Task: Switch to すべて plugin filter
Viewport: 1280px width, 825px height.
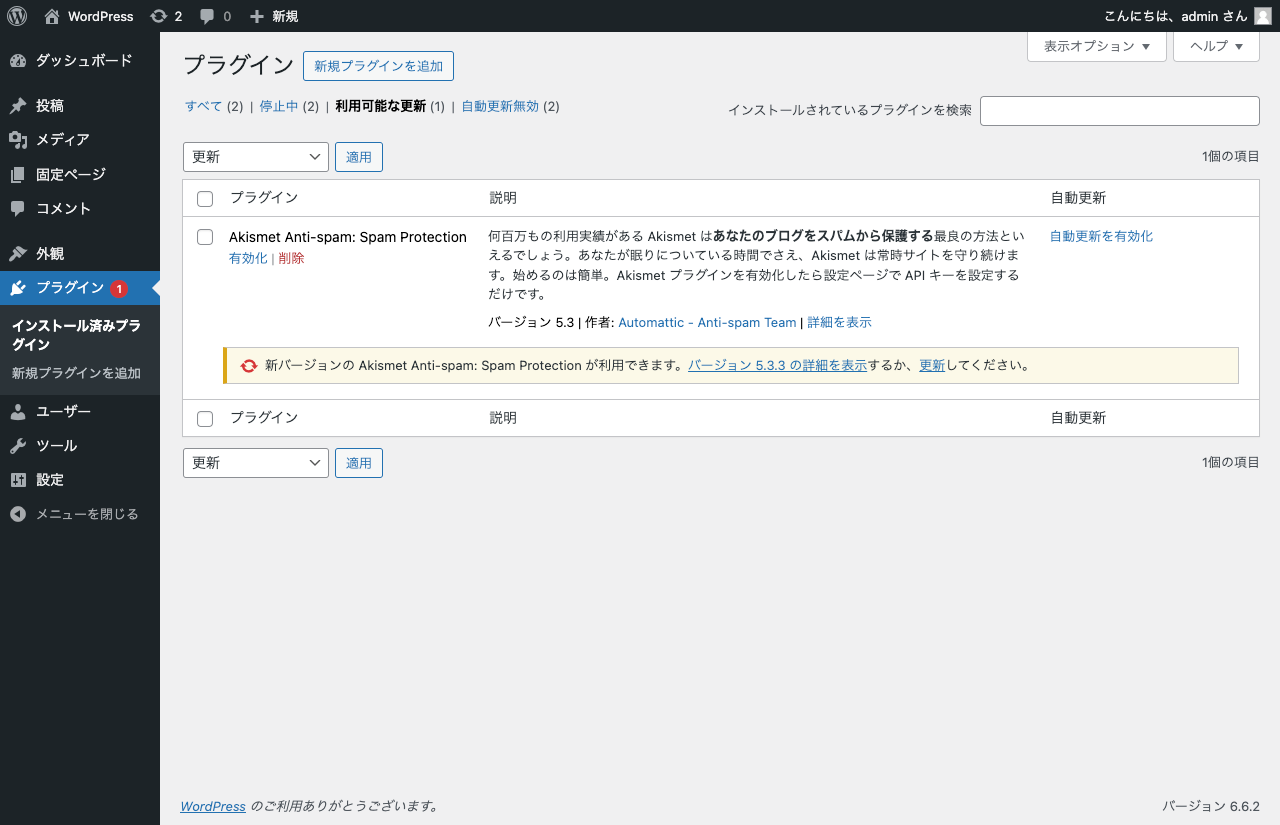Action: 203,106
